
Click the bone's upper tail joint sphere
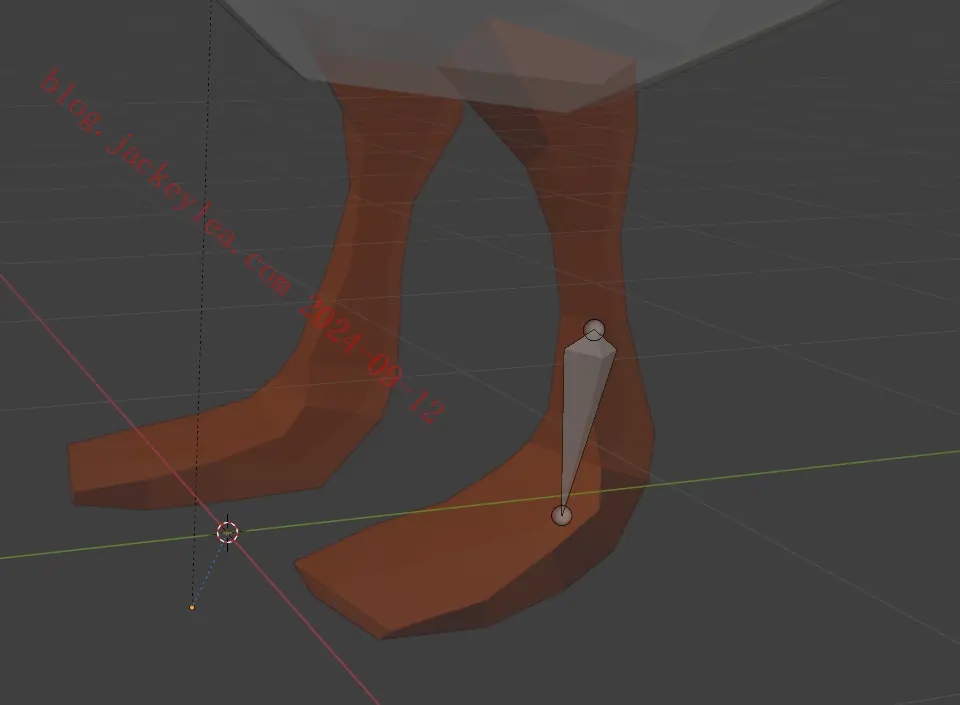tap(594, 330)
